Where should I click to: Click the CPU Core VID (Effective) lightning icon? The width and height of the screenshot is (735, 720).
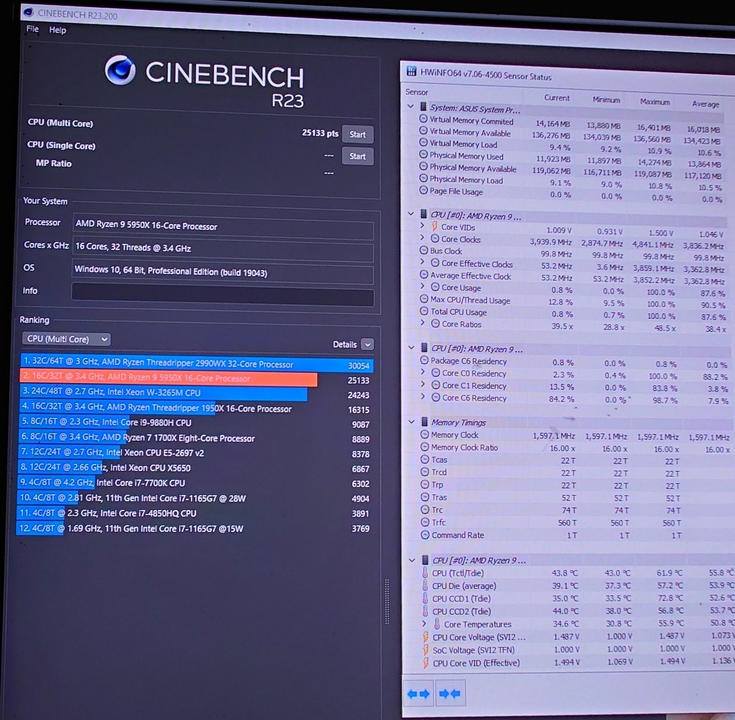(426, 663)
